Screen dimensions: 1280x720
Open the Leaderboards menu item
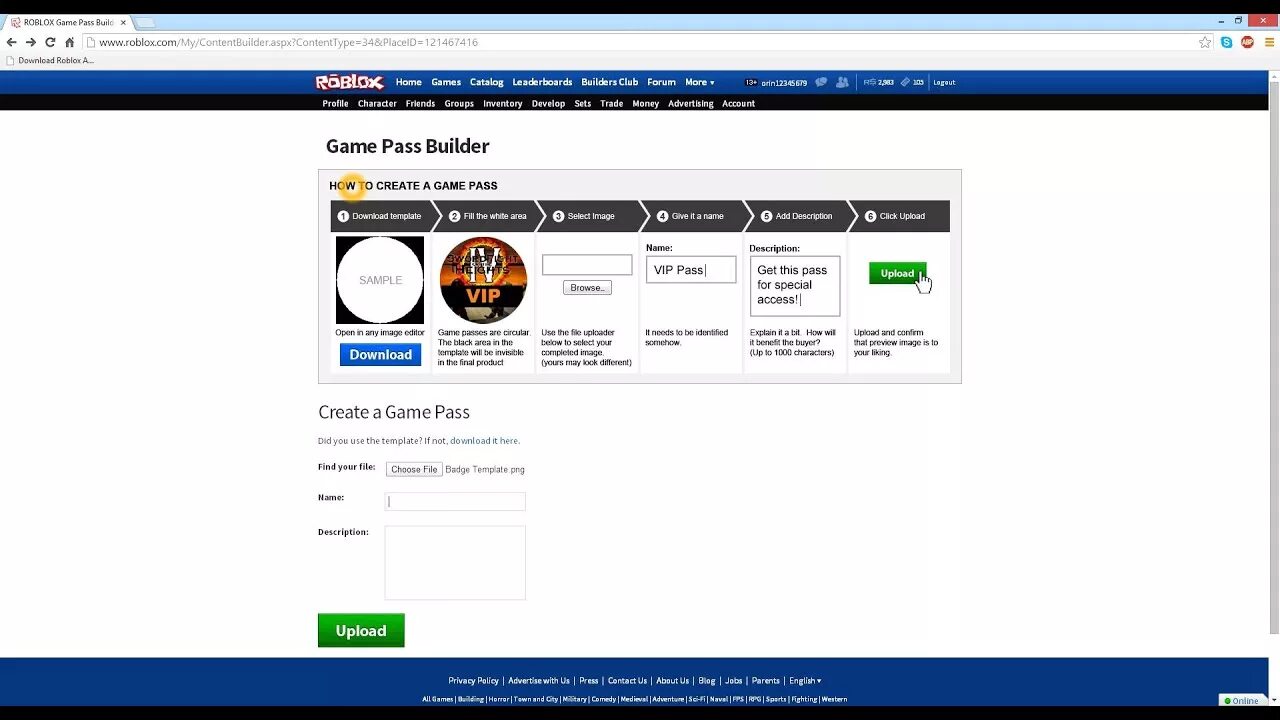coord(542,82)
